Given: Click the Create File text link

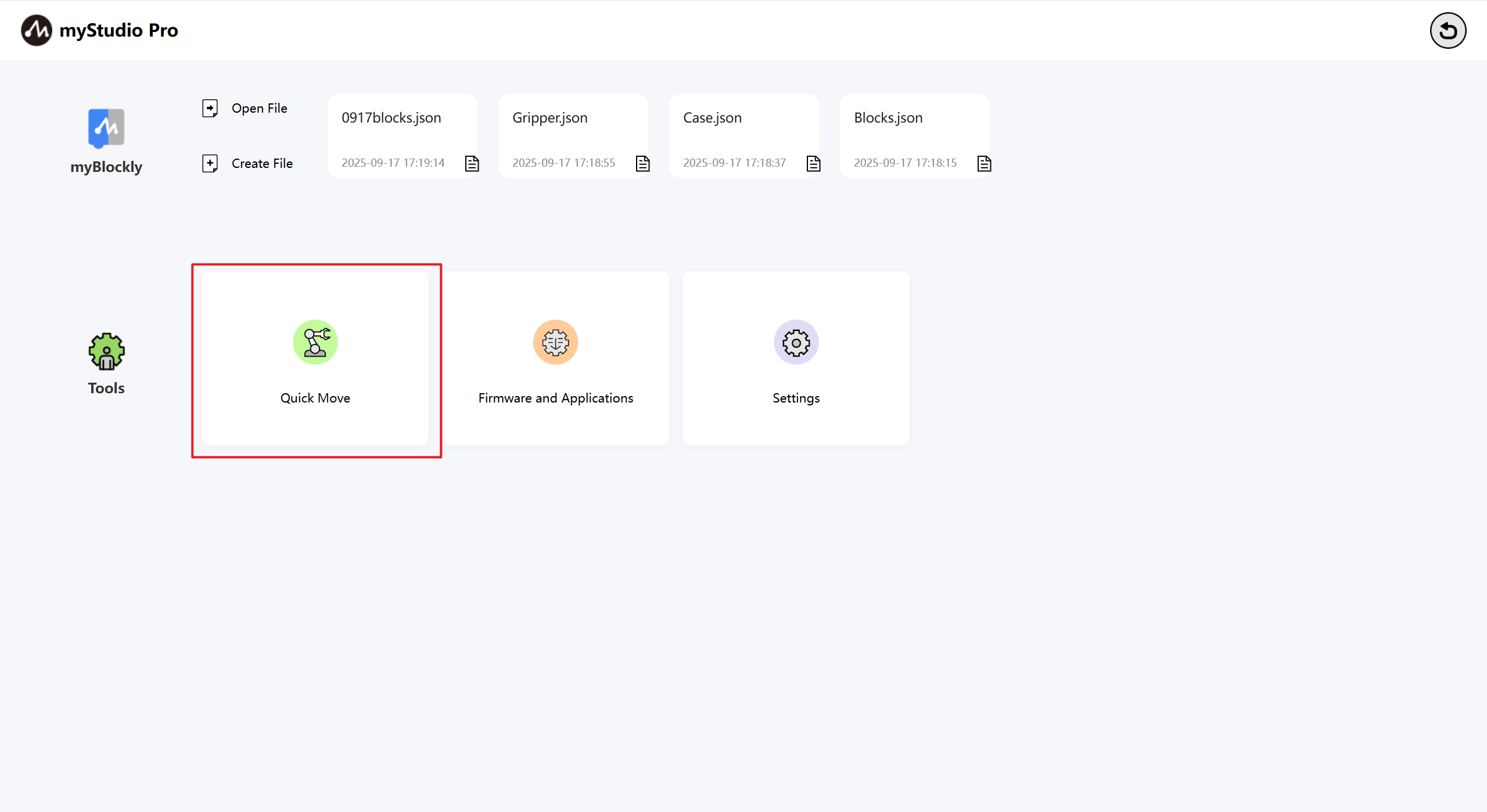Looking at the screenshot, I should (262, 163).
